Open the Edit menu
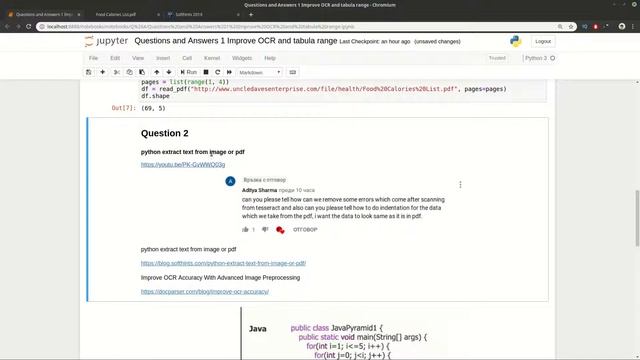Screen dimensions: 640x360 click(x=115, y=58)
